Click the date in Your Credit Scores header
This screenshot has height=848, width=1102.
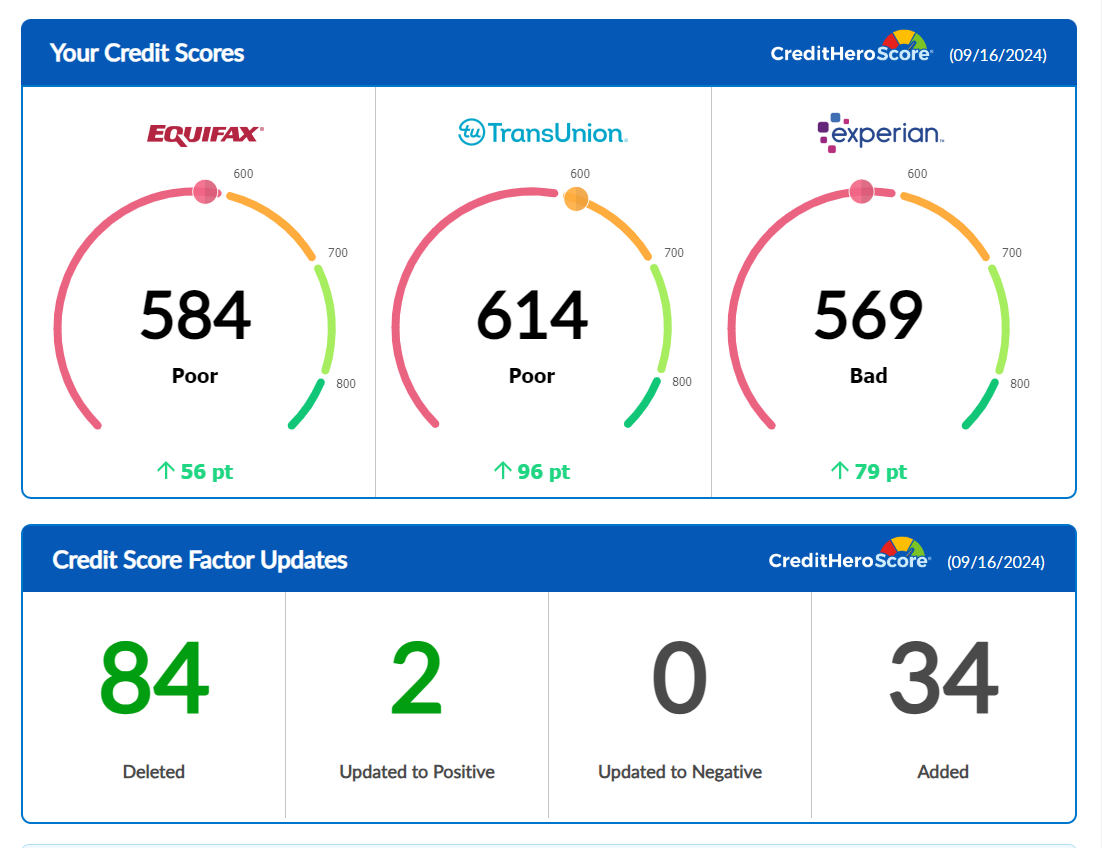pos(998,55)
